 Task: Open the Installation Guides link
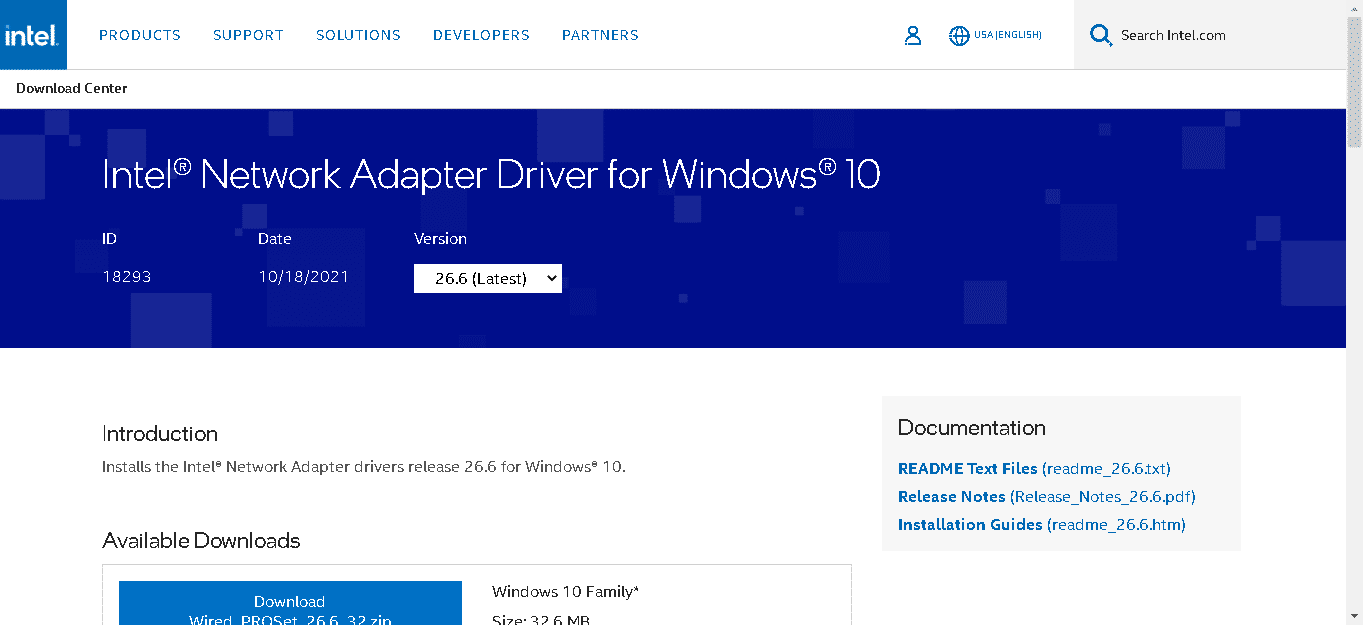[x=1041, y=525]
